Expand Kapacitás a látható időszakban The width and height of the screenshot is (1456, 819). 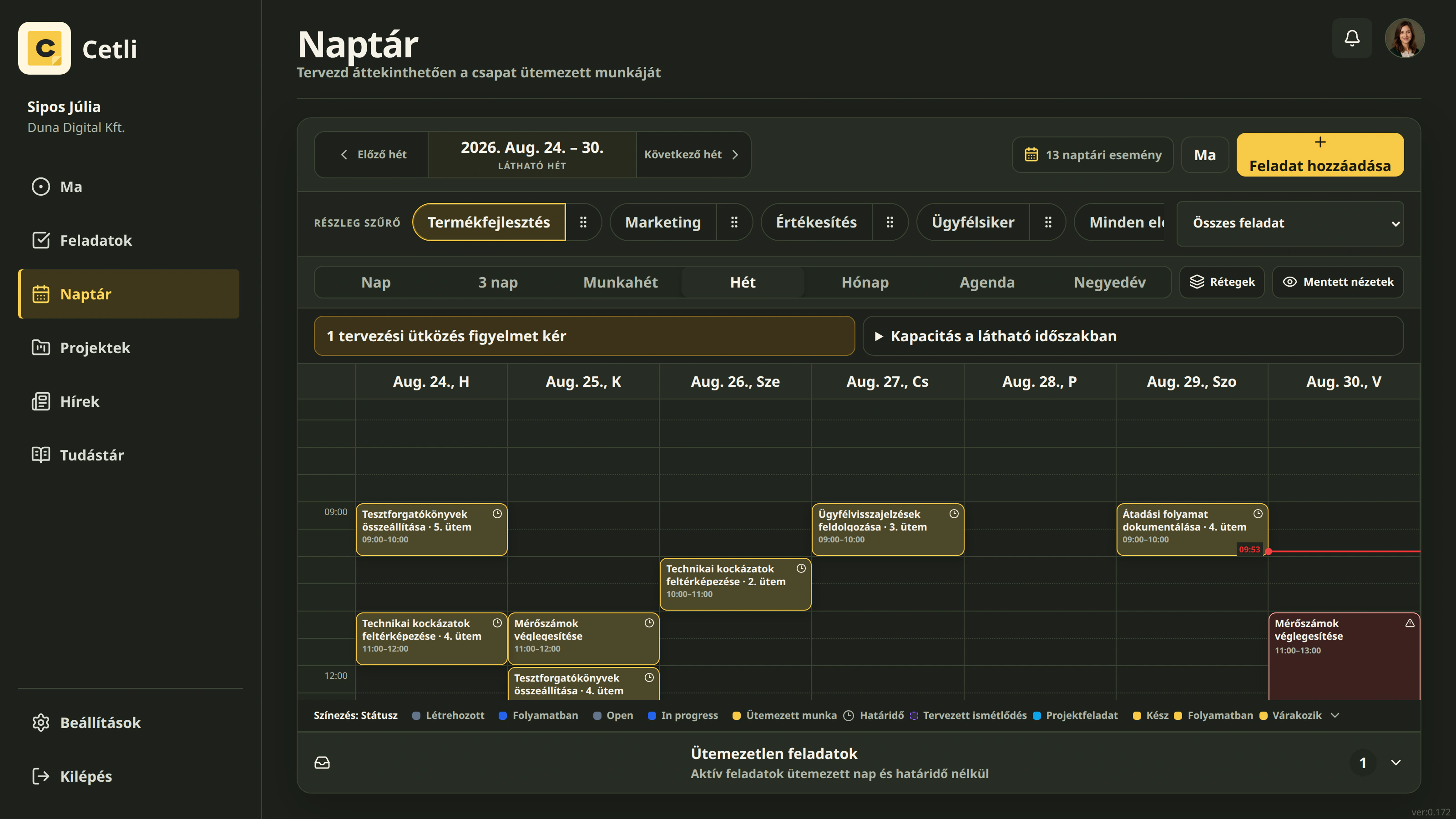(x=1133, y=336)
